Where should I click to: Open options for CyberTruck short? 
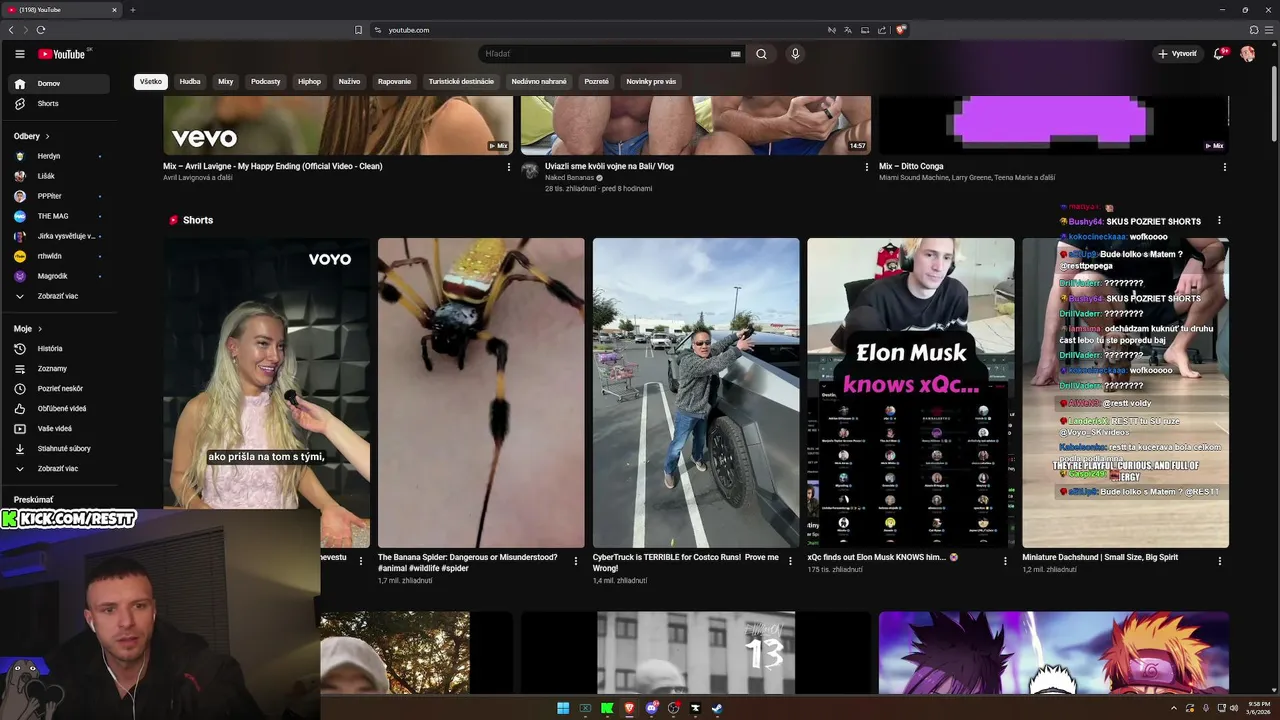click(791, 561)
